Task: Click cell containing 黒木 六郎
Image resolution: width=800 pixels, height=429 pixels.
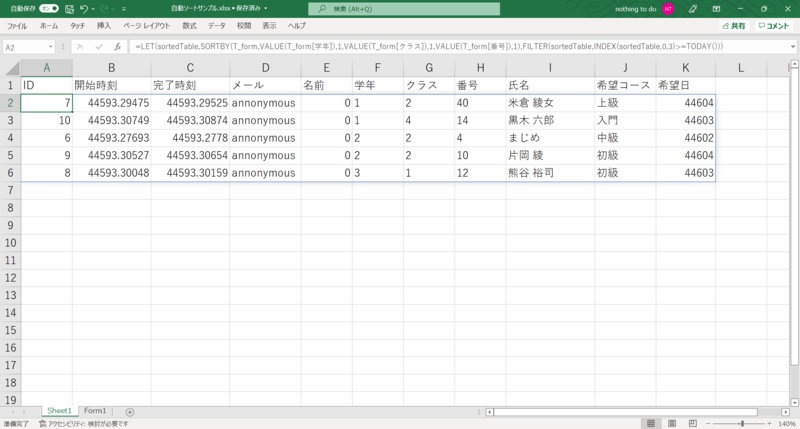Action: point(550,120)
